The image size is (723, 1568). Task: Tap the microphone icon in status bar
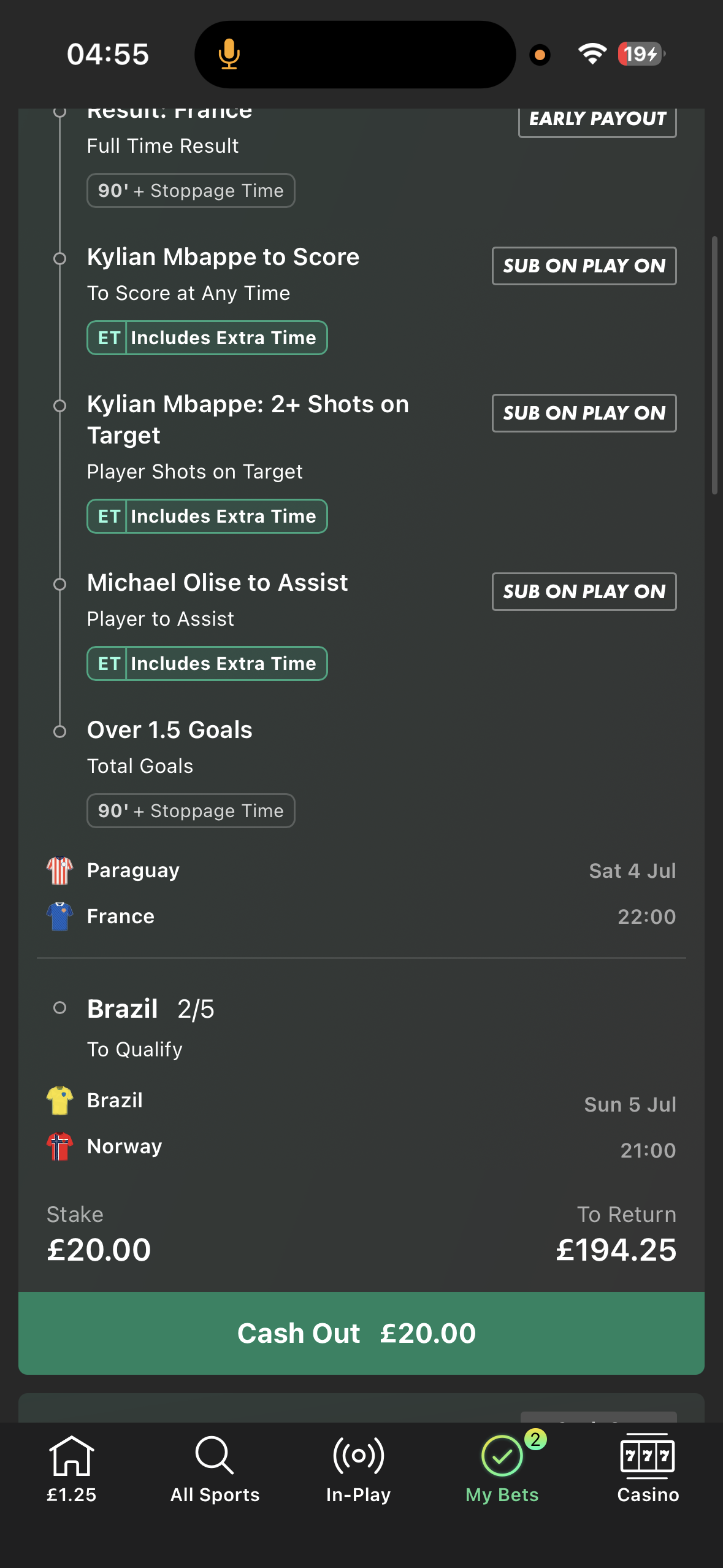coord(229,54)
